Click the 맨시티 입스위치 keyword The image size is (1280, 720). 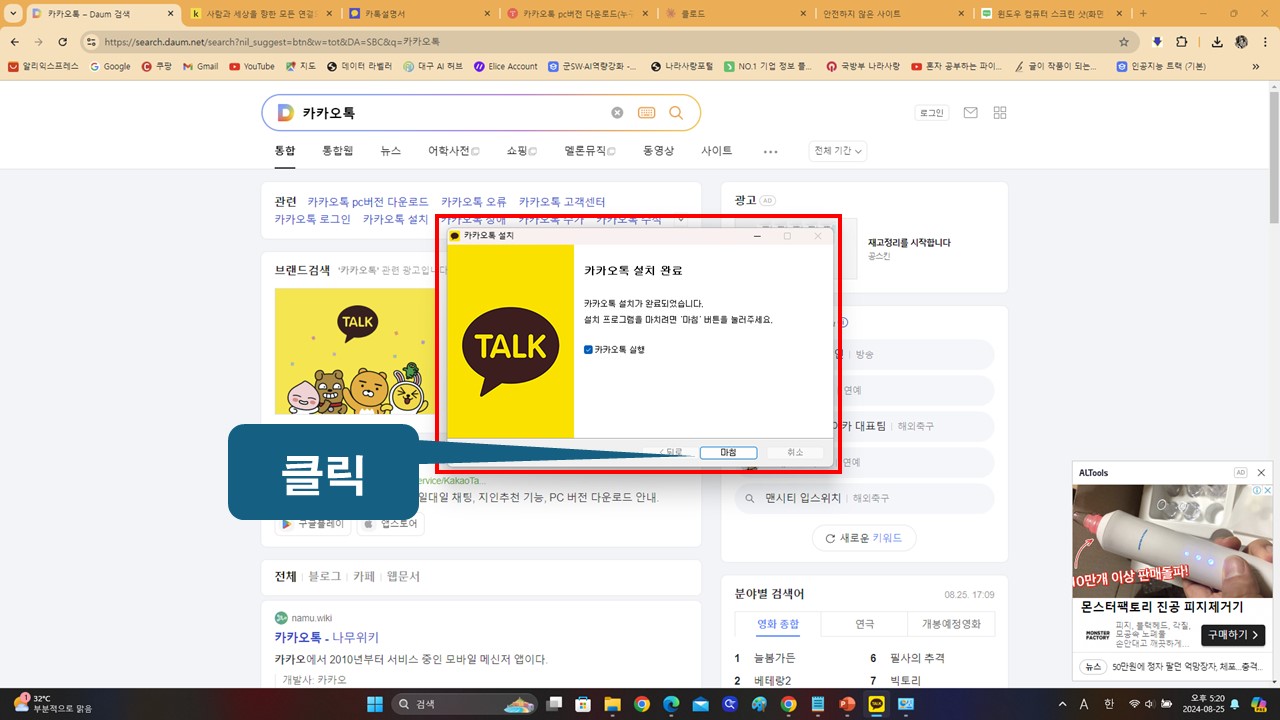pyautogui.click(x=803, y=498)
